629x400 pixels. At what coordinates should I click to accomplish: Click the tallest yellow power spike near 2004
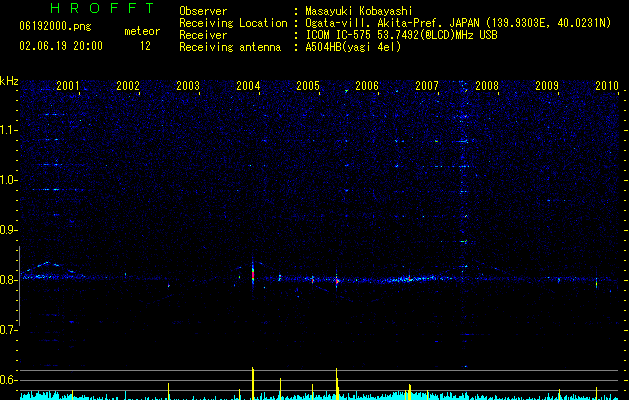[x=253, y=383]
